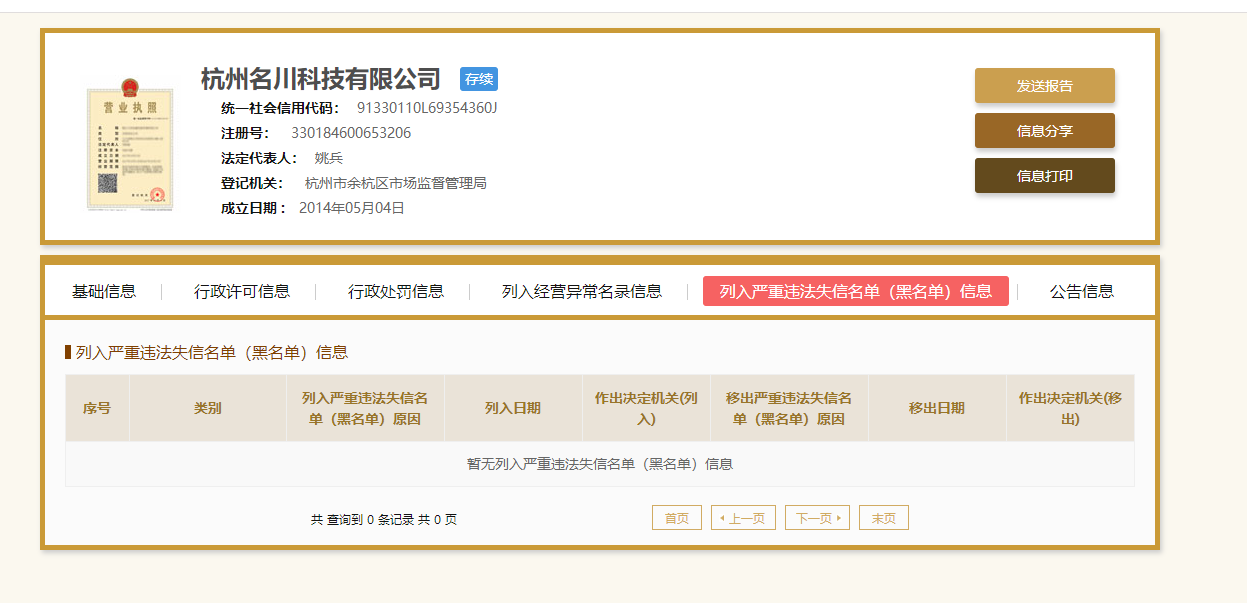Select credit code 91330110L69354360J
This screenshot has height=603, width=1247.
tap(427, 108)
